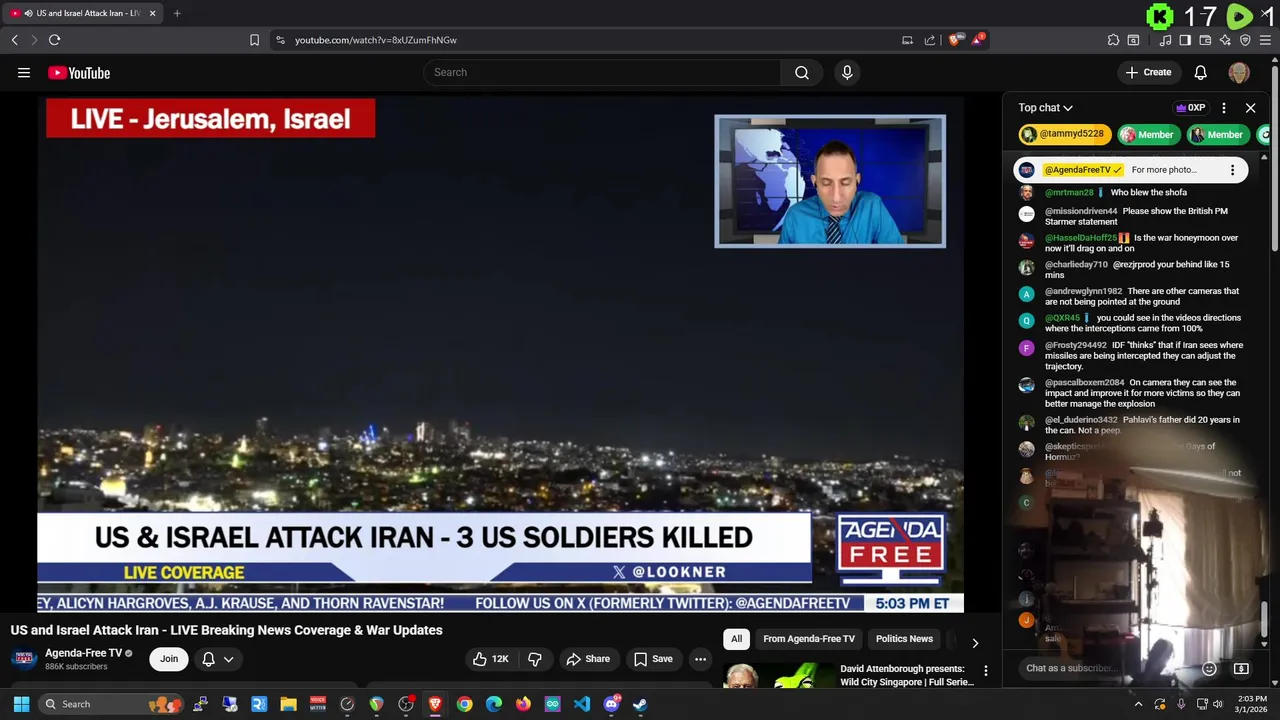The width and height of the screenshot is (1280, 720).
Task: Close the US and Israel Attack Iran tab
Action: 153,13
